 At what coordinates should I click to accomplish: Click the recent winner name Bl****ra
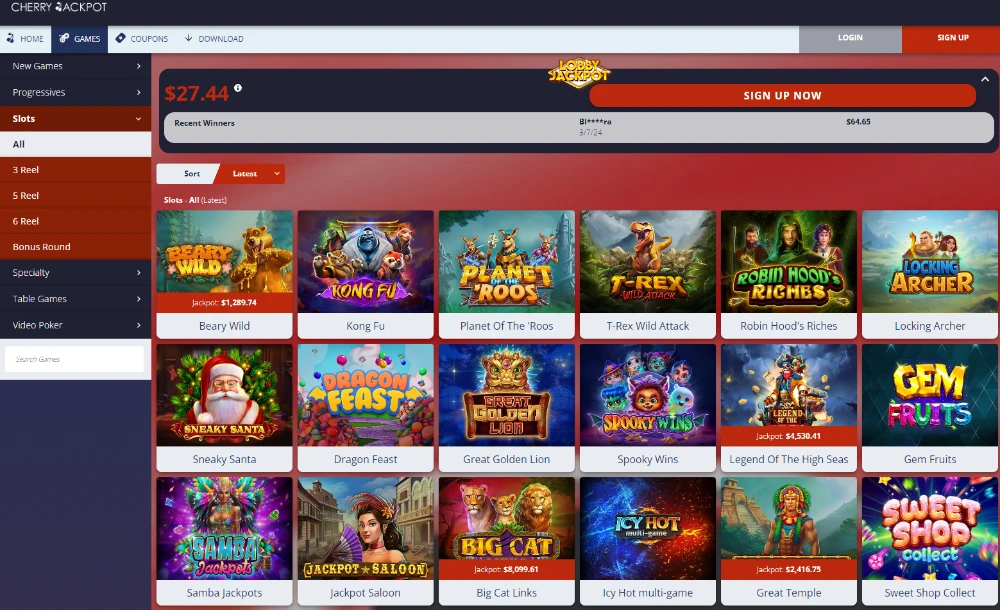[x=595, y=121]
